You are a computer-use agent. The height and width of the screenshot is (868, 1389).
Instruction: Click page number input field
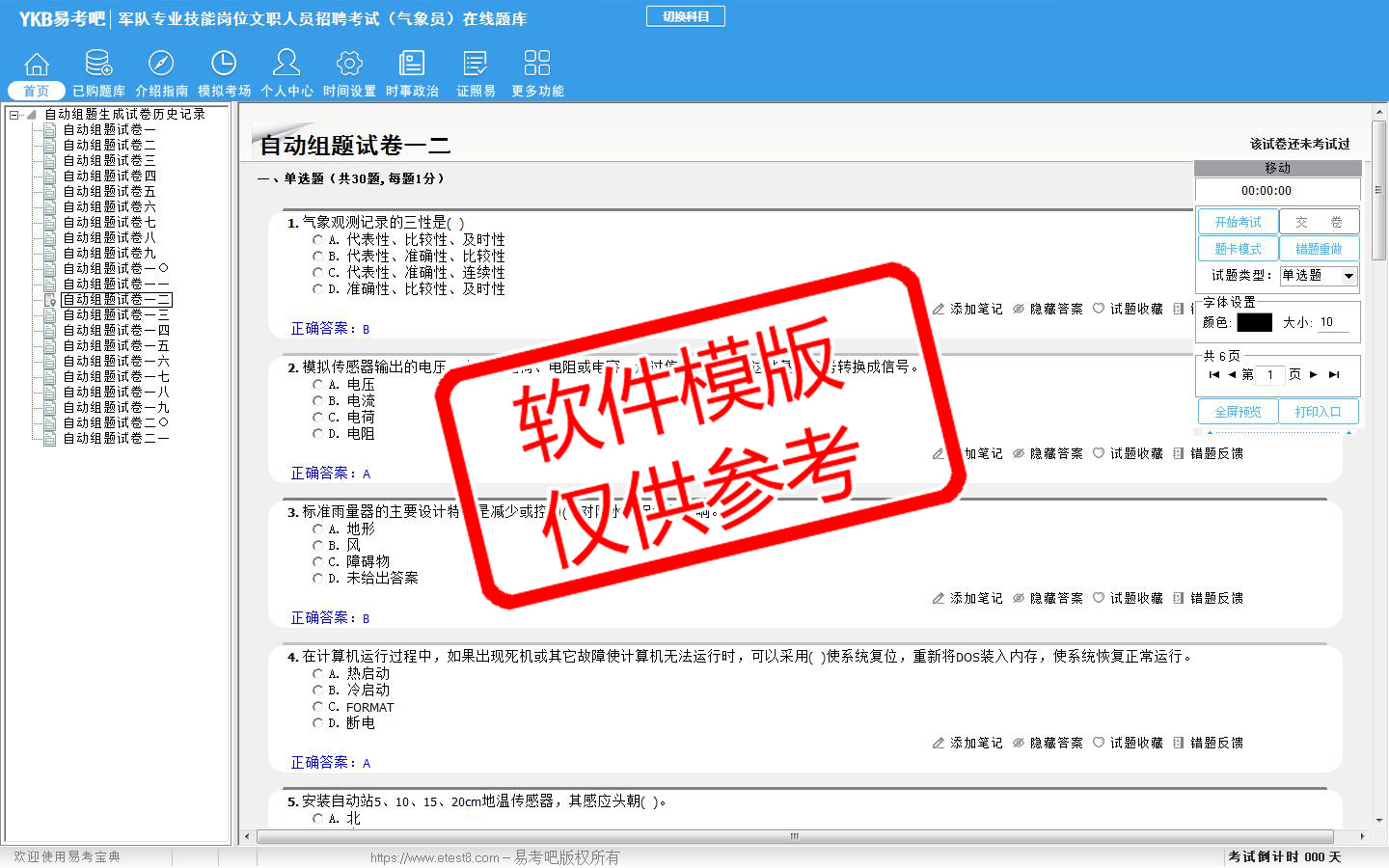(1270, 374)
